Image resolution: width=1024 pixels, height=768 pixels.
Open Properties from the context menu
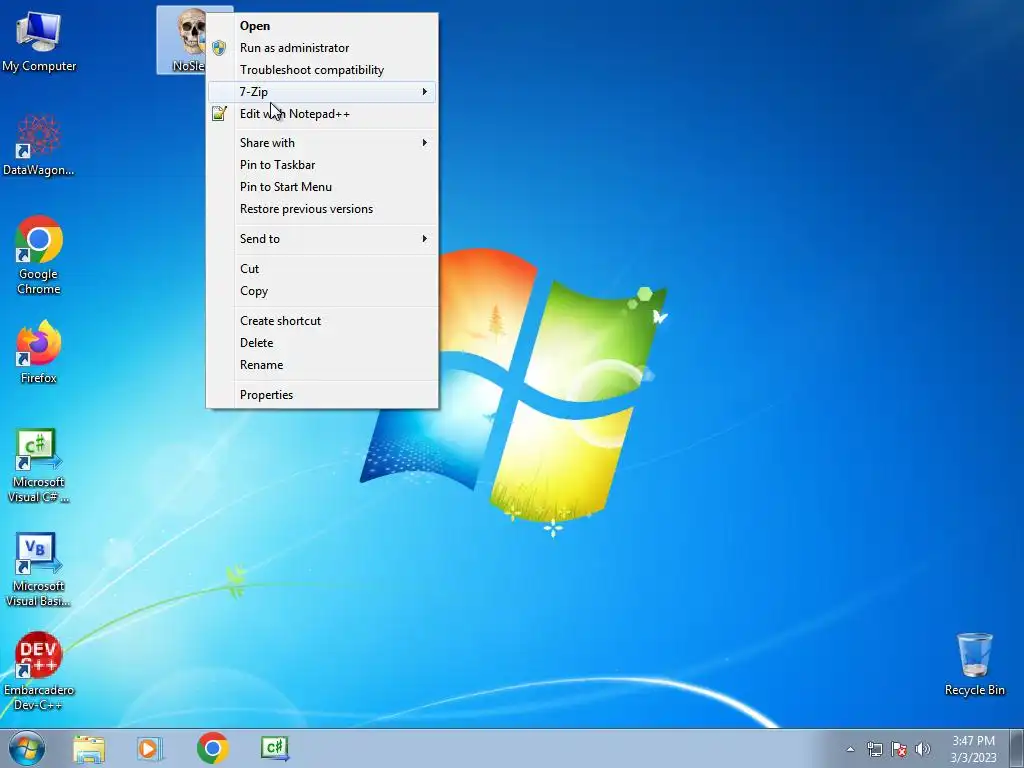[x=322, y=394]
